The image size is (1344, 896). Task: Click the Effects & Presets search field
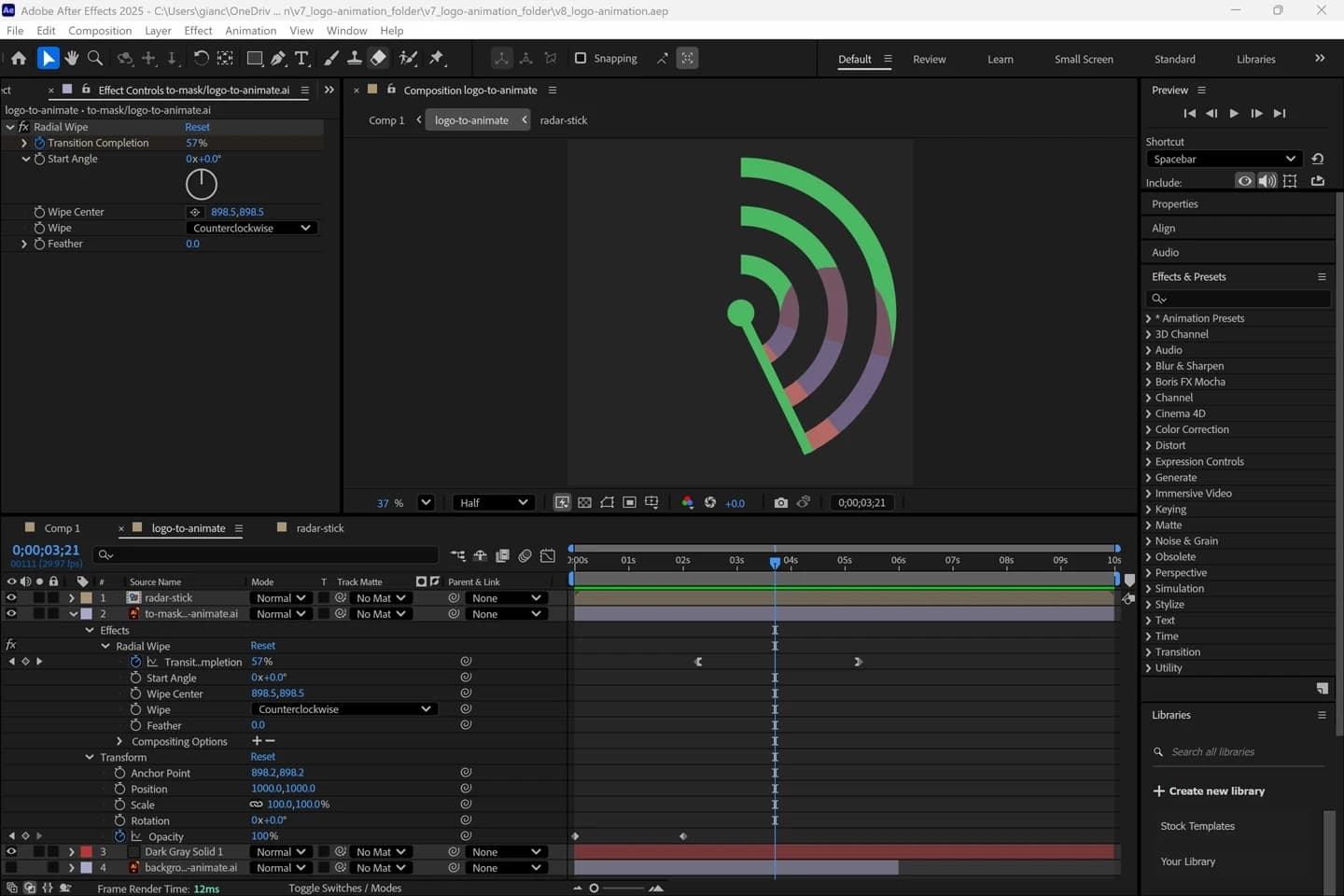click(x=1238, y=299)
